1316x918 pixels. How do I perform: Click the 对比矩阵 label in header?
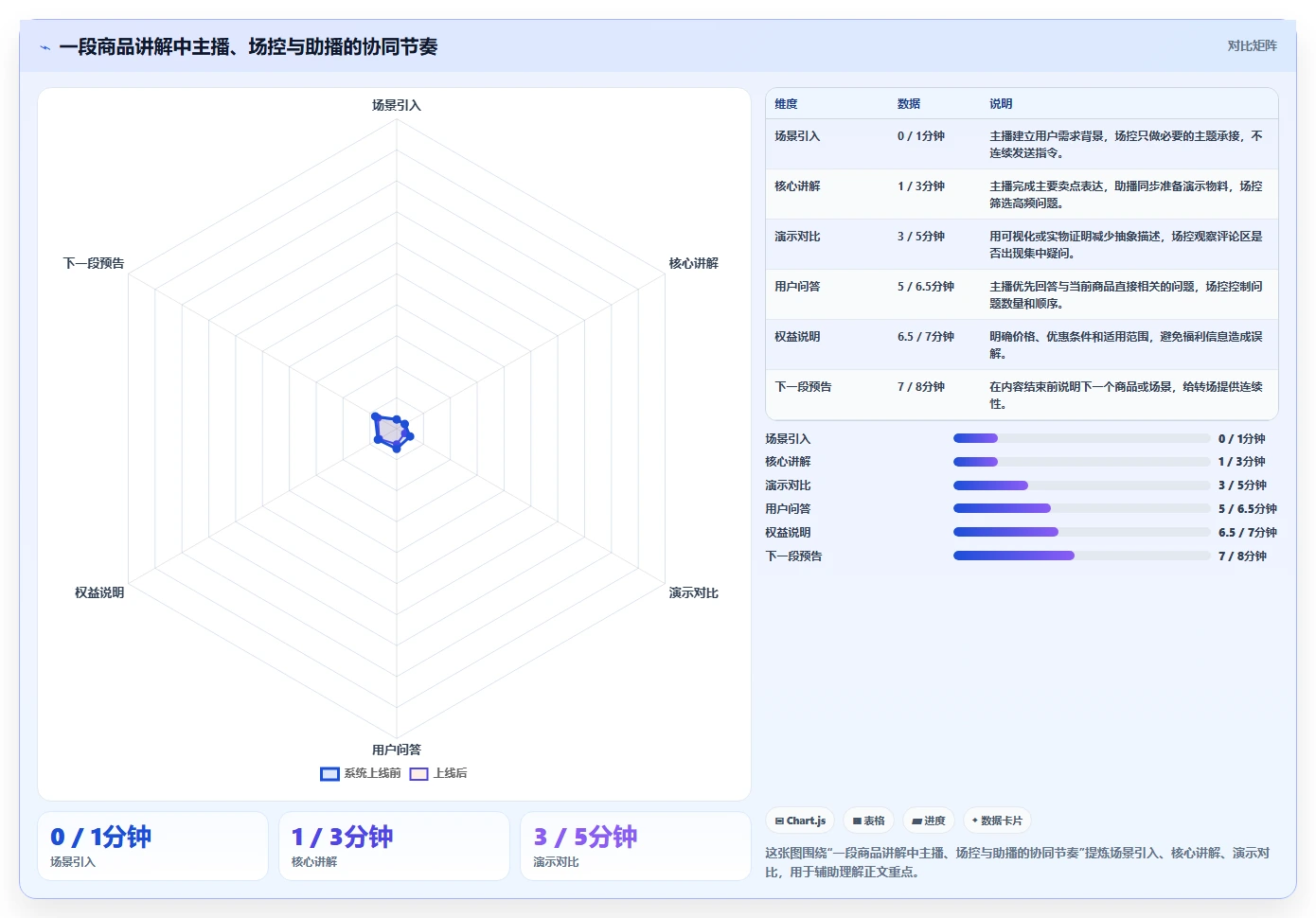click(x=1252, y=45)
